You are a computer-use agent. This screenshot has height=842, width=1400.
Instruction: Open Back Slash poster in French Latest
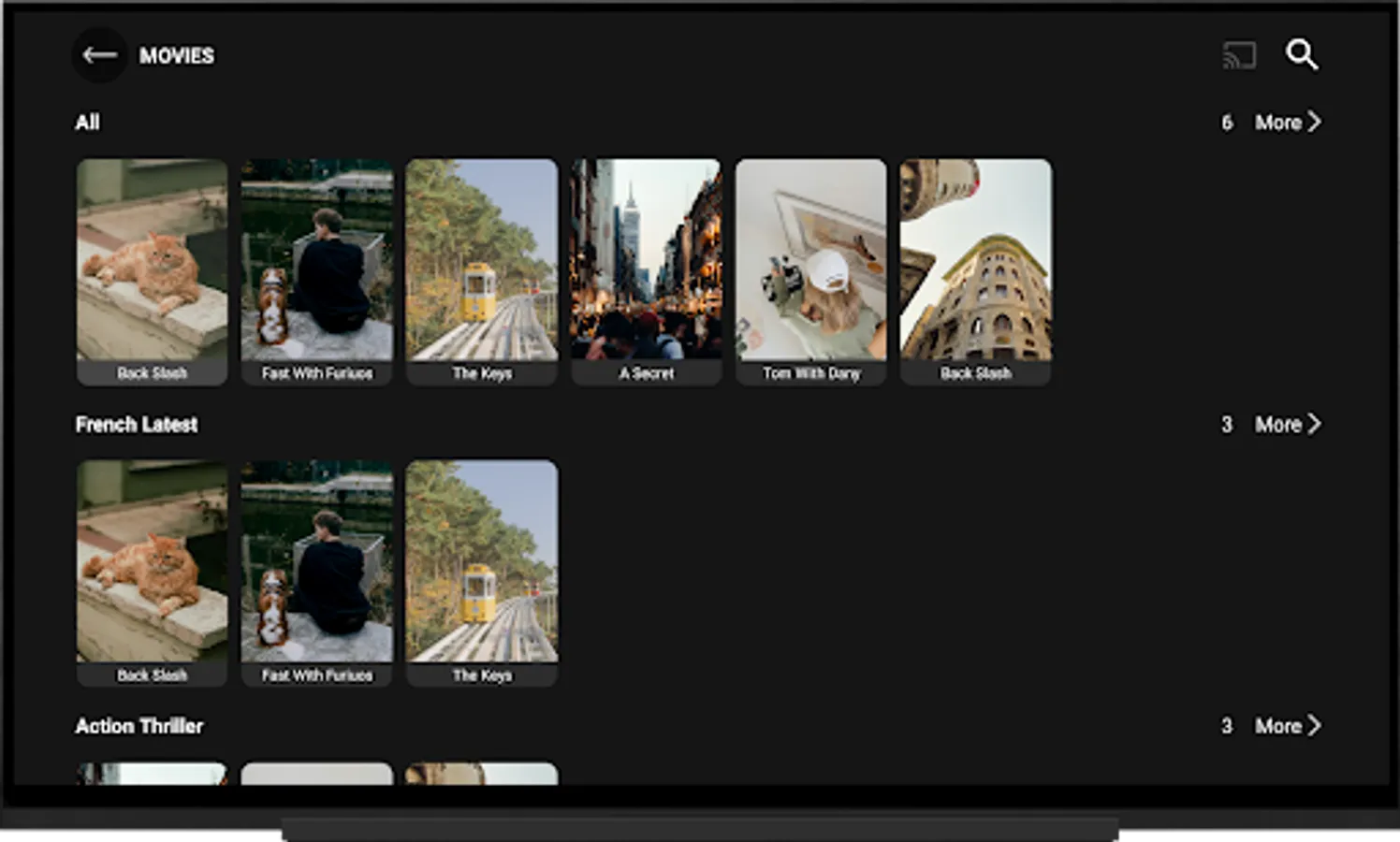(x=152, y=573)
